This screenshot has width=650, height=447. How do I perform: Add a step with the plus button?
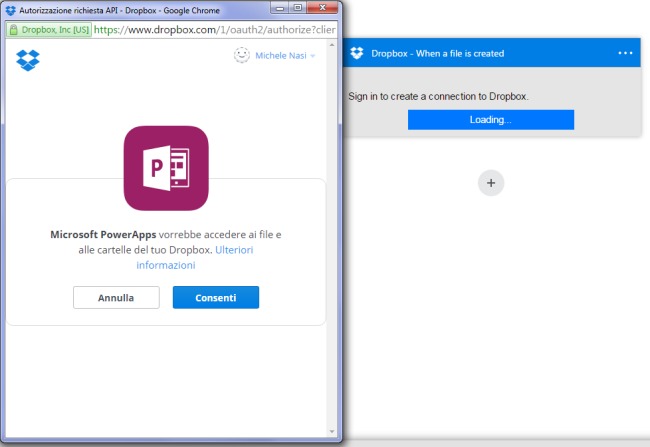tap(491, 183)
